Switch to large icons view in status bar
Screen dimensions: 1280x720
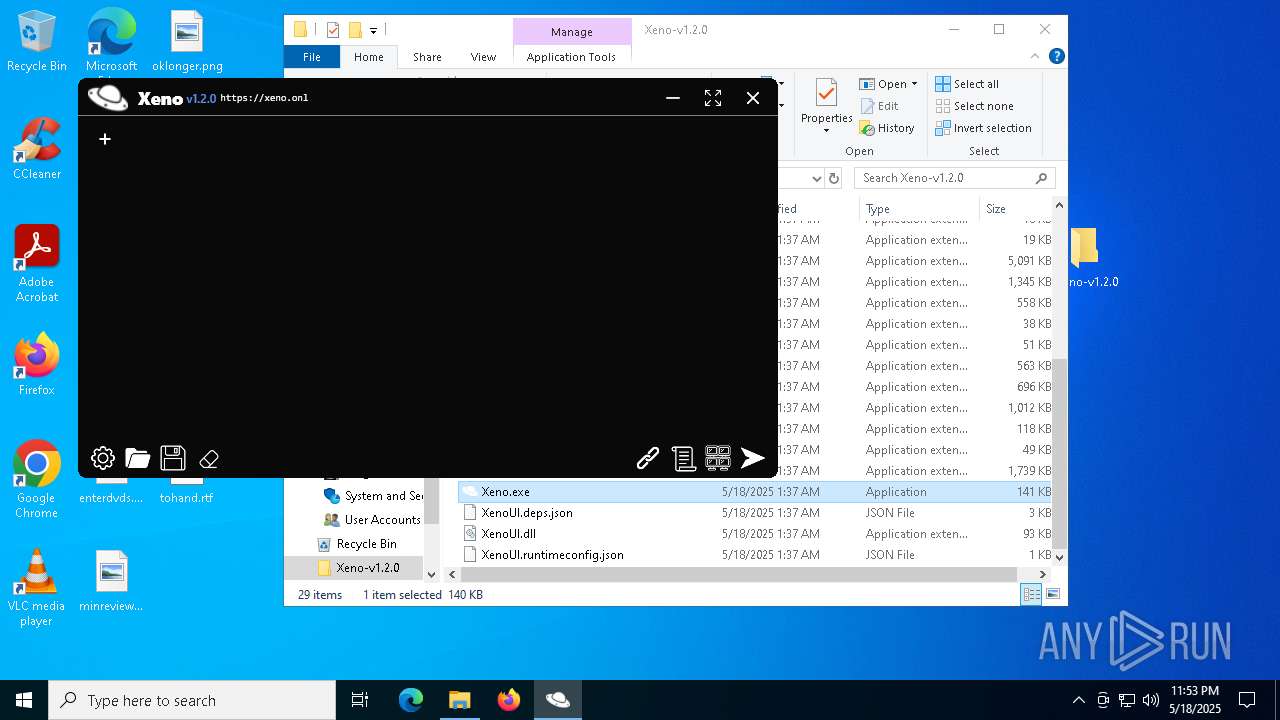click(1053, 595)
